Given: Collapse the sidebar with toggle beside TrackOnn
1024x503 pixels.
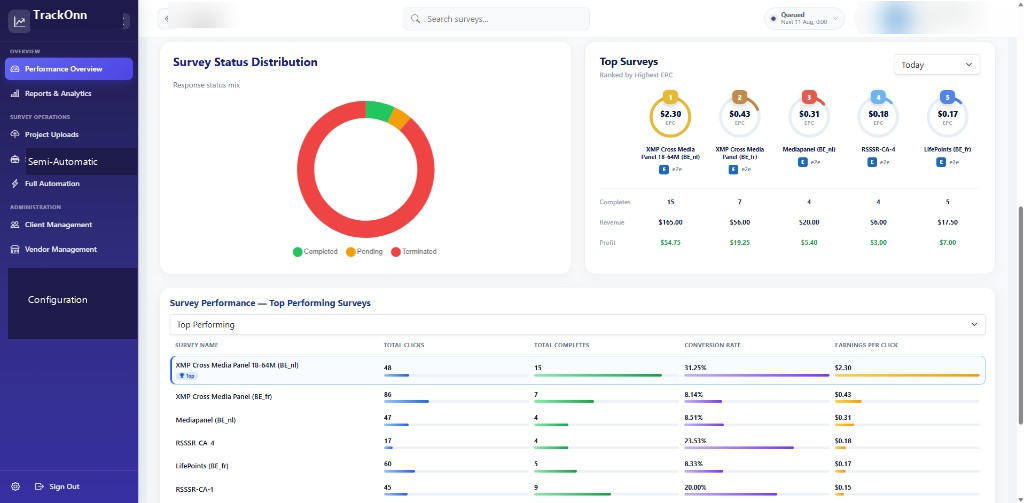Looking at the screenshot, I should pos(125,21).
